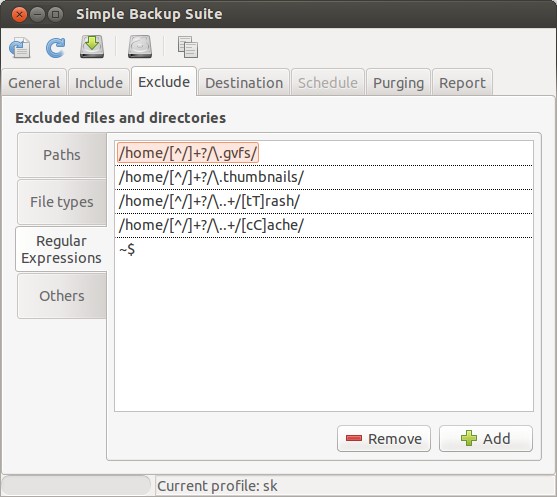Screen dimensions: 557x497
Task: Open the Others side tab
Action: pyautogui.click(x=62, y=296)
